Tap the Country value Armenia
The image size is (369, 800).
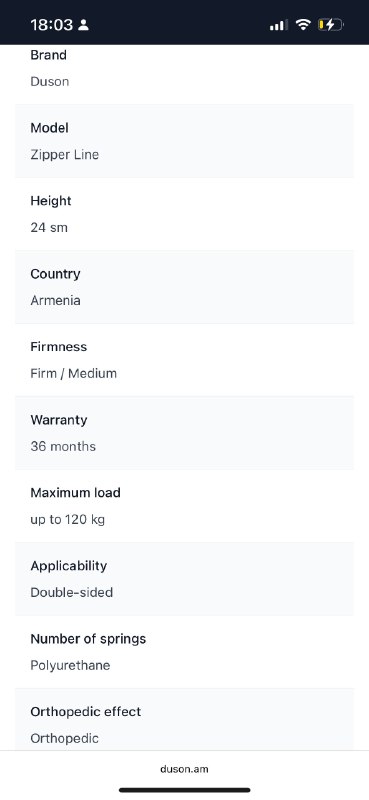click(x=55, y=301)
